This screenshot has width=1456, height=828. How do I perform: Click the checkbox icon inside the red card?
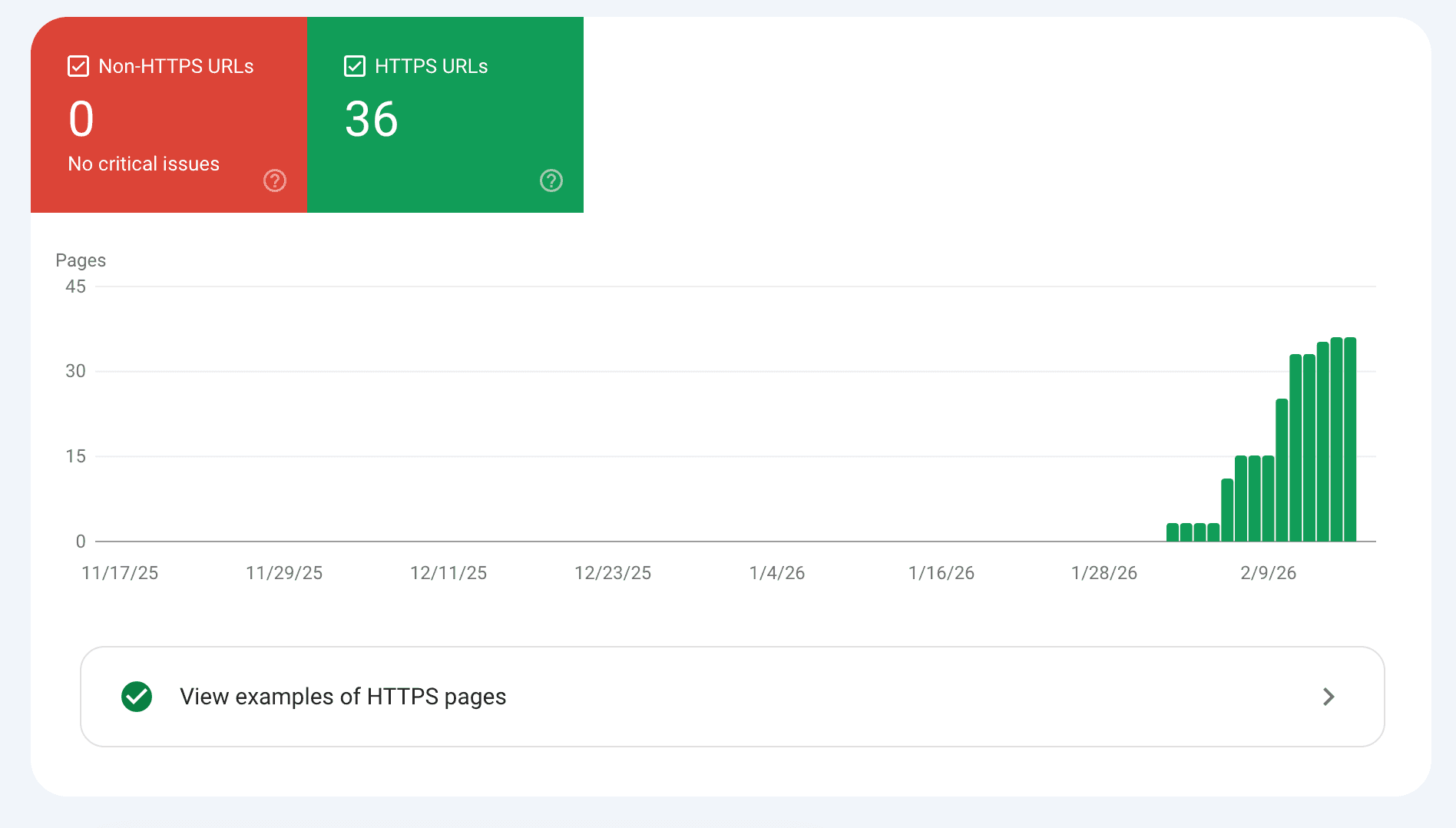point(78,66)
